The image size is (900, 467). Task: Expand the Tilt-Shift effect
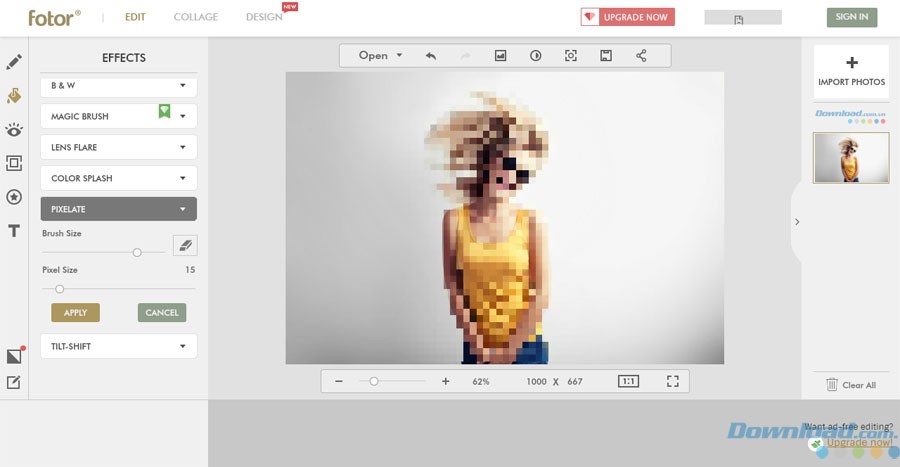pyautogui.click(x=118, y=347)
